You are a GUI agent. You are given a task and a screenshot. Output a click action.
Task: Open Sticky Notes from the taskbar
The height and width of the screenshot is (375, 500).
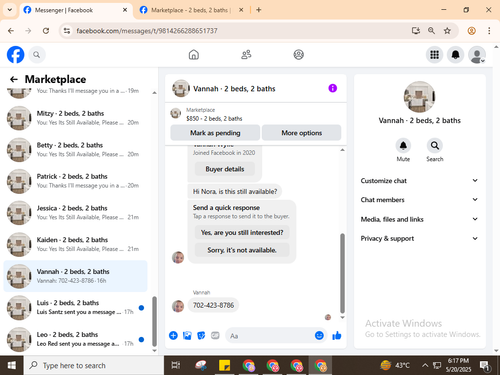(x=224, y=365)
